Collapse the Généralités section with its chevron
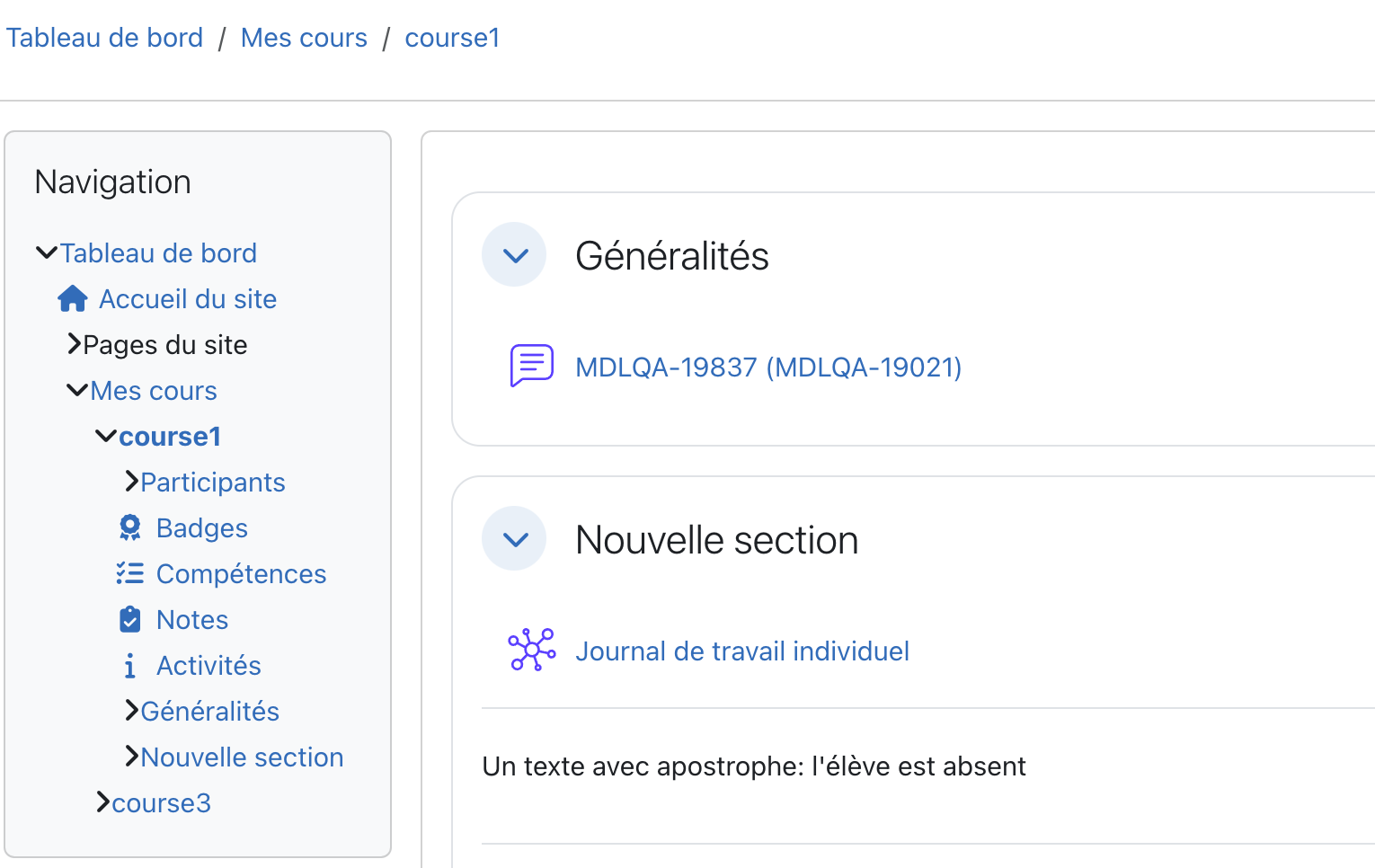The width and height of the screenshot is (1375, 868). (x=514, y=255)
